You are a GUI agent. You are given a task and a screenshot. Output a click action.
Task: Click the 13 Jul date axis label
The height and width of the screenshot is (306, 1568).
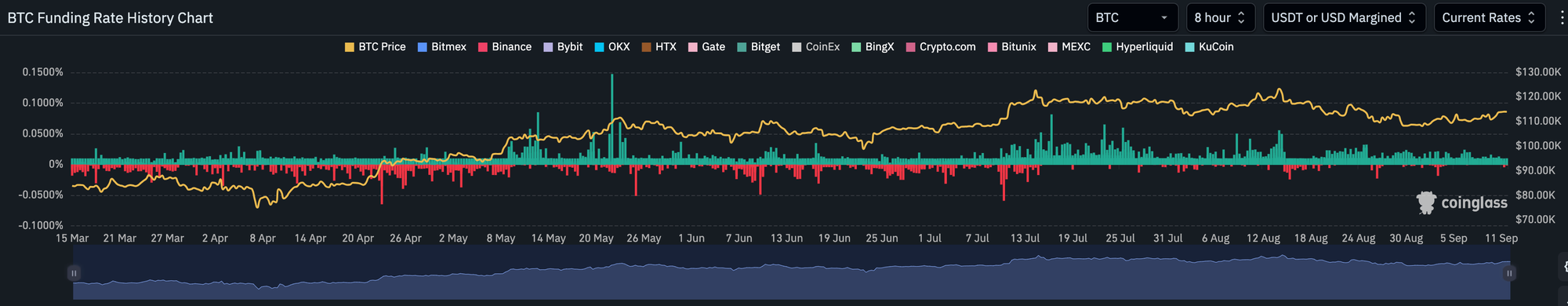pyautogui.click(x=1025, y=238)
